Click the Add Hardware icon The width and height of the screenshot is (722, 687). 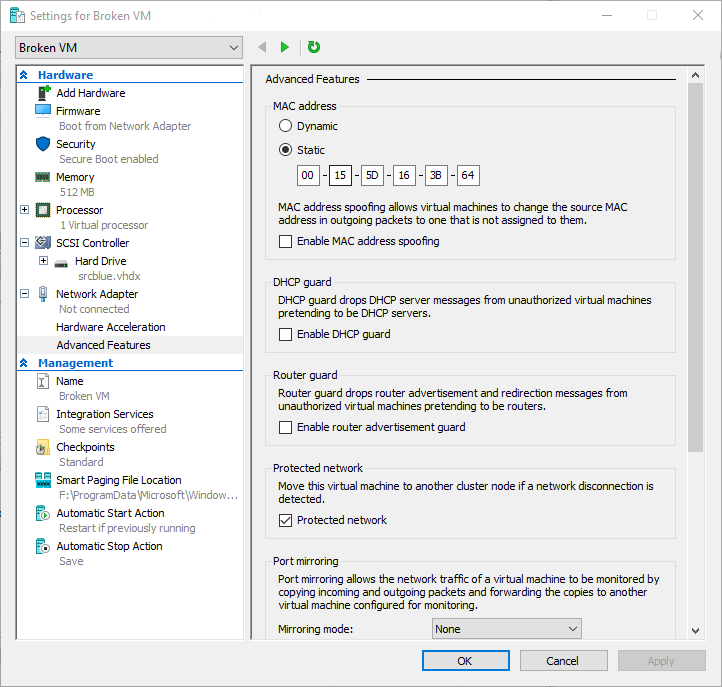coord(44,93)
